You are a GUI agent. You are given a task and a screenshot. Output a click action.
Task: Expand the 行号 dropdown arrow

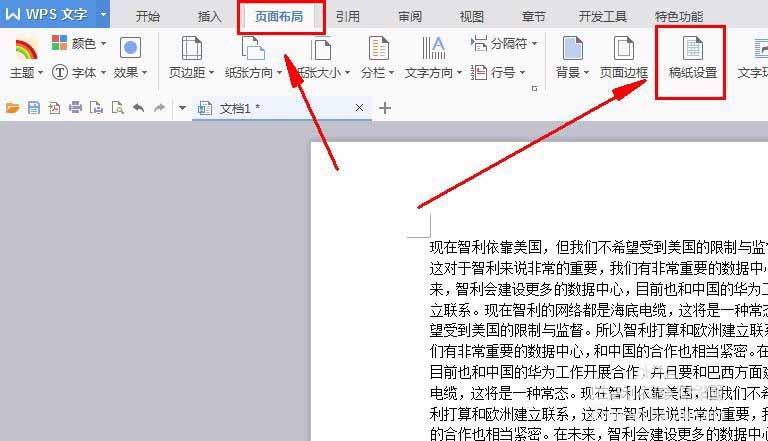(x=522, y=73)
